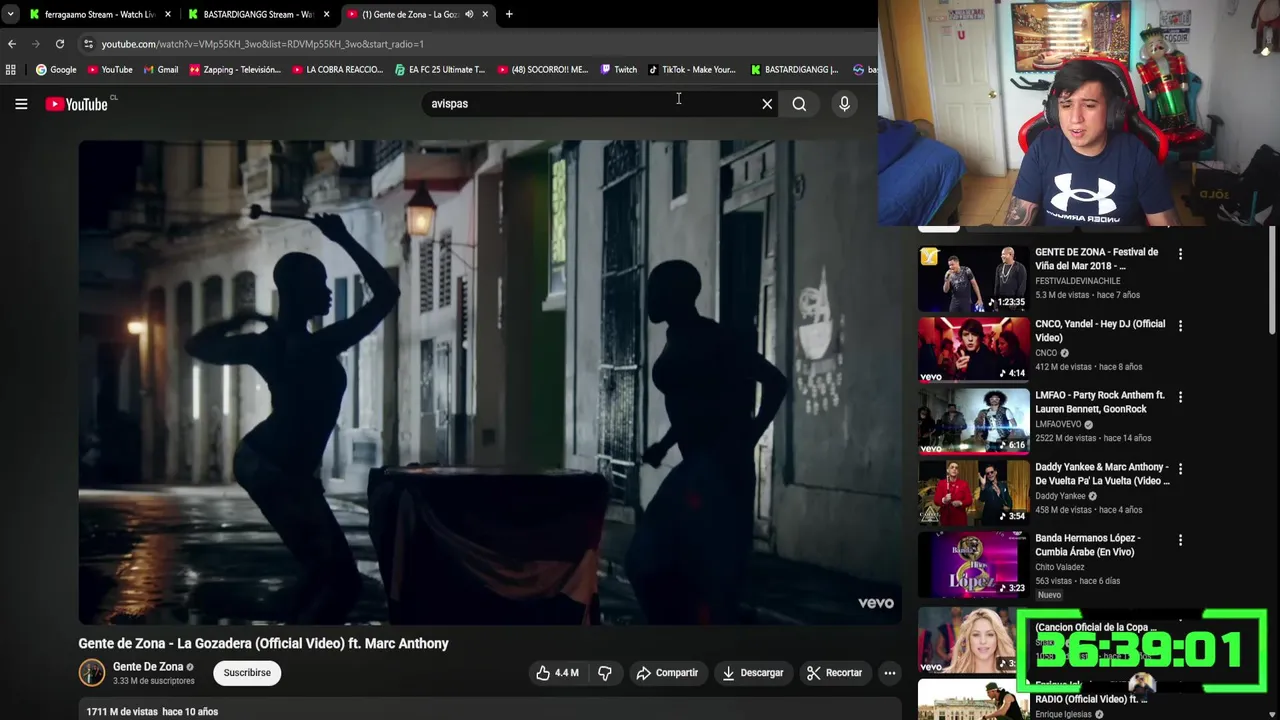Open a new browser tab
Viewport: 1280px width, 720px height.
pyautogui.click(x=509, y=14)
